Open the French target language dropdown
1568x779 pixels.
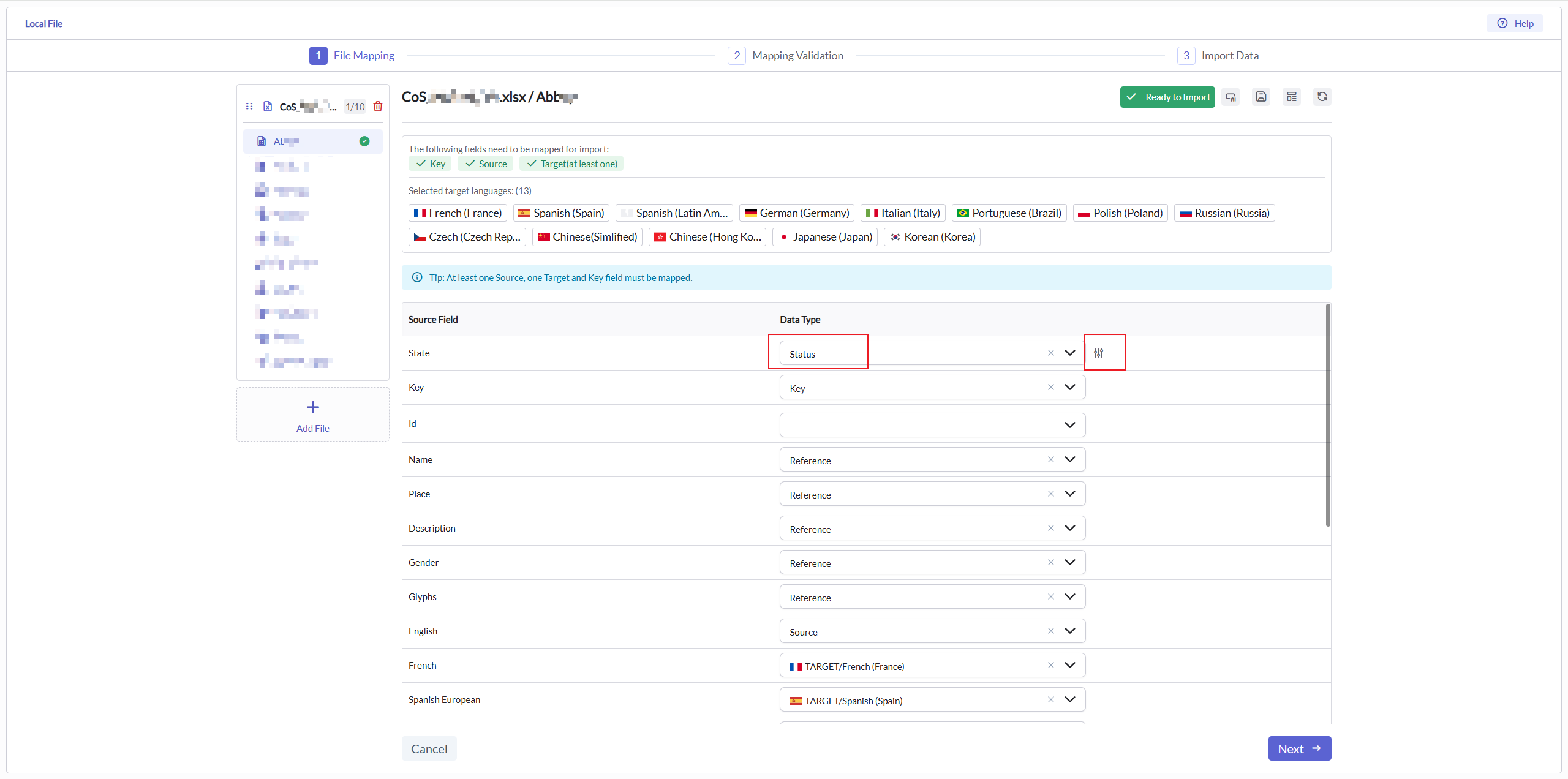[x=1069, y=665]
